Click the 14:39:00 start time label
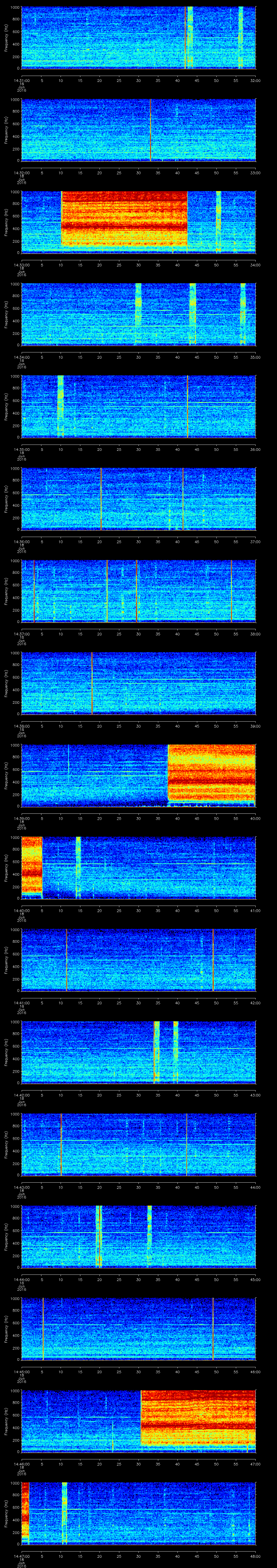 [x=21, y=819]
